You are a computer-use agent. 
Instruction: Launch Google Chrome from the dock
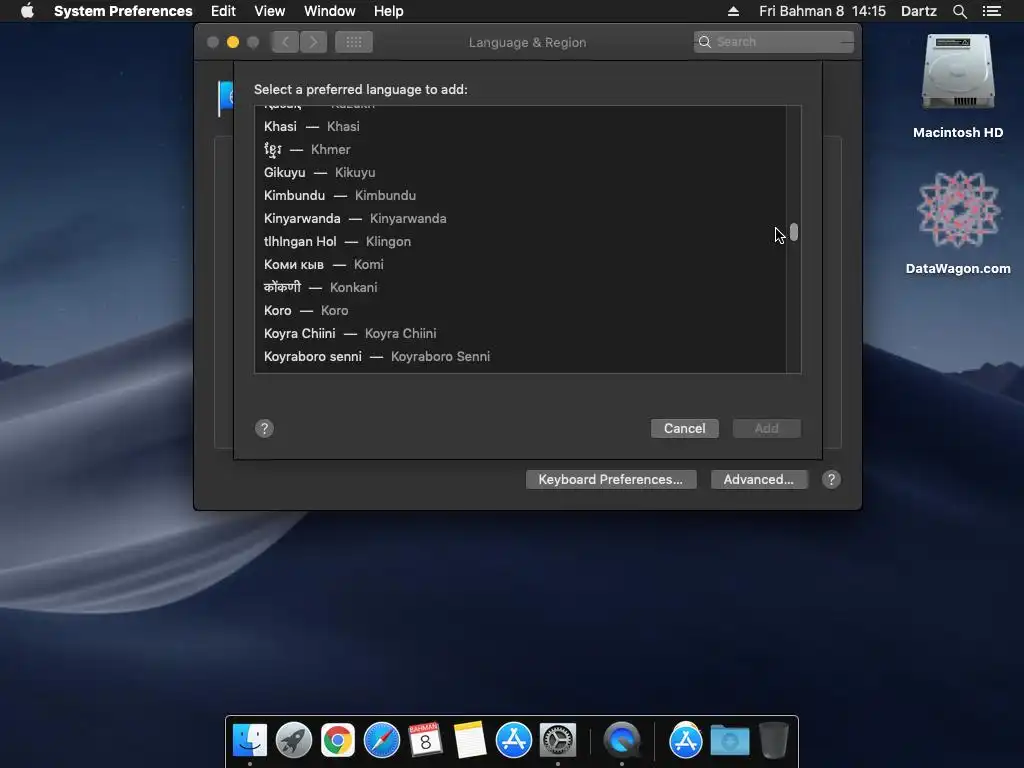click(338, 740)
